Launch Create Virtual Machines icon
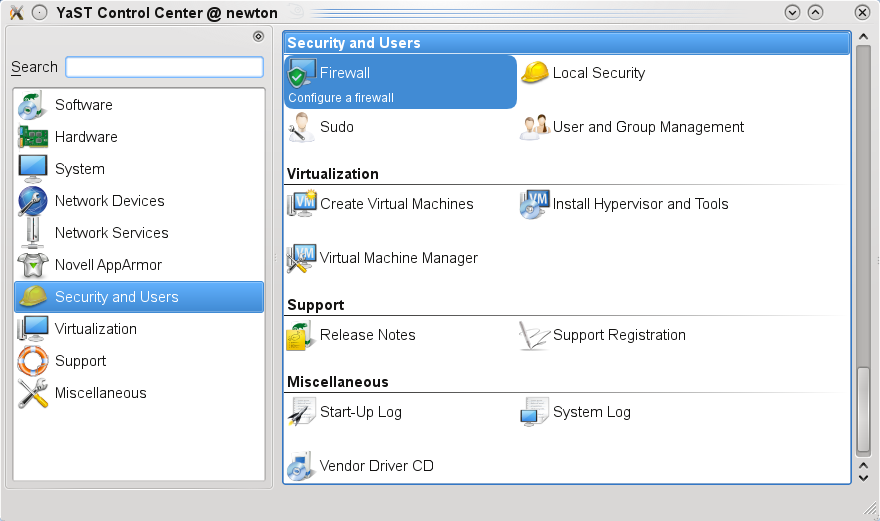Image resolution: width=880 pixels, height=521 pixels. pos(302,204)
